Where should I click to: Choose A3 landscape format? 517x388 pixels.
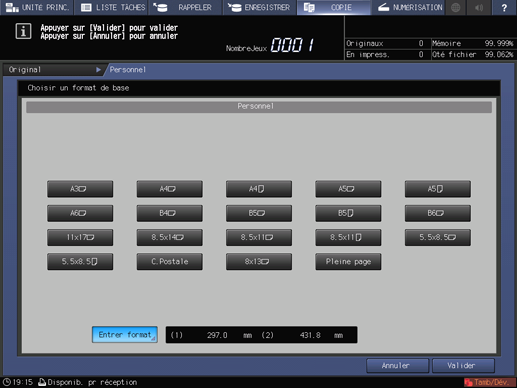[80, 189]
